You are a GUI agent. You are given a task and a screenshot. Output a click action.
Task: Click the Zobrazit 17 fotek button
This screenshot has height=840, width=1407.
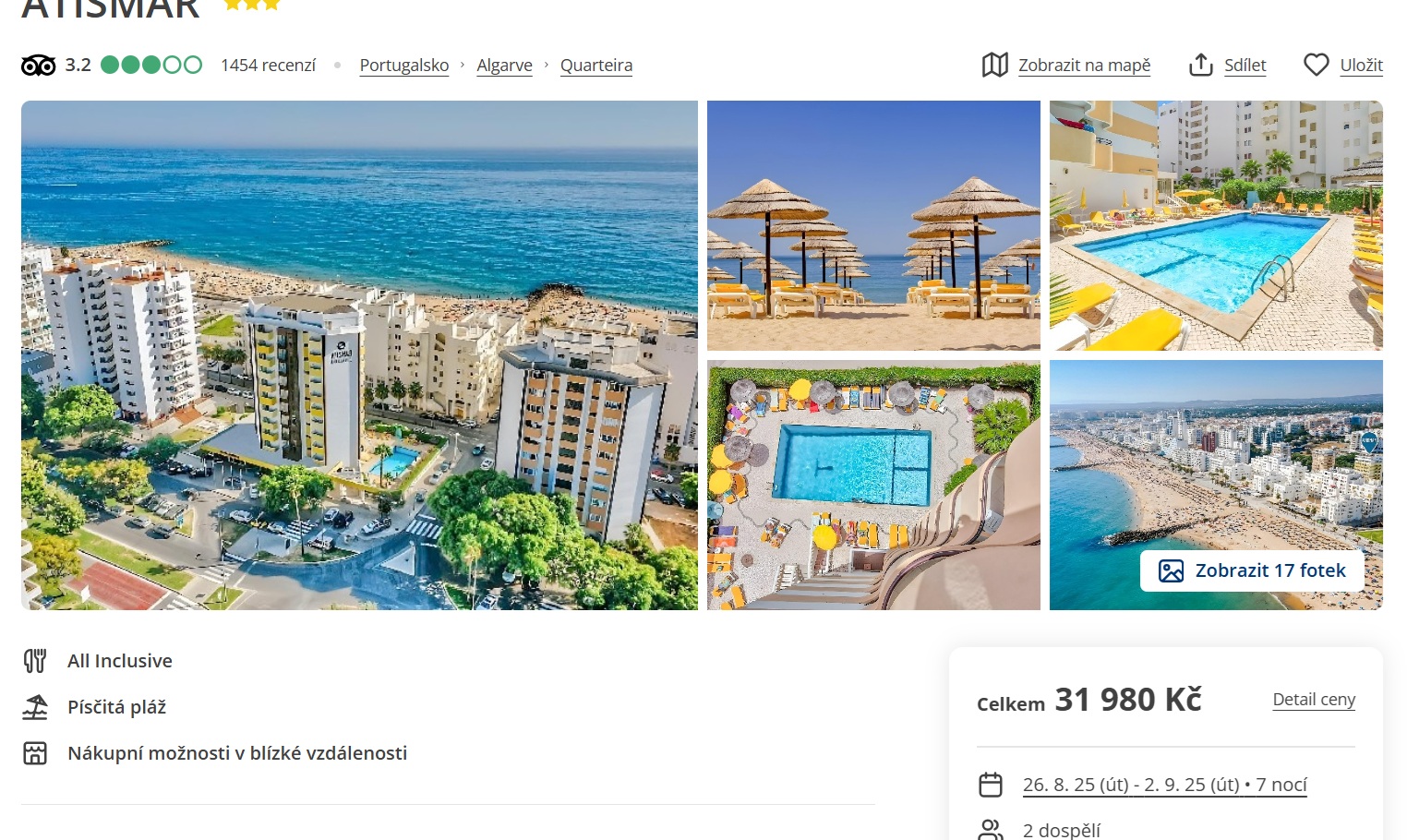pos(1252,571)
